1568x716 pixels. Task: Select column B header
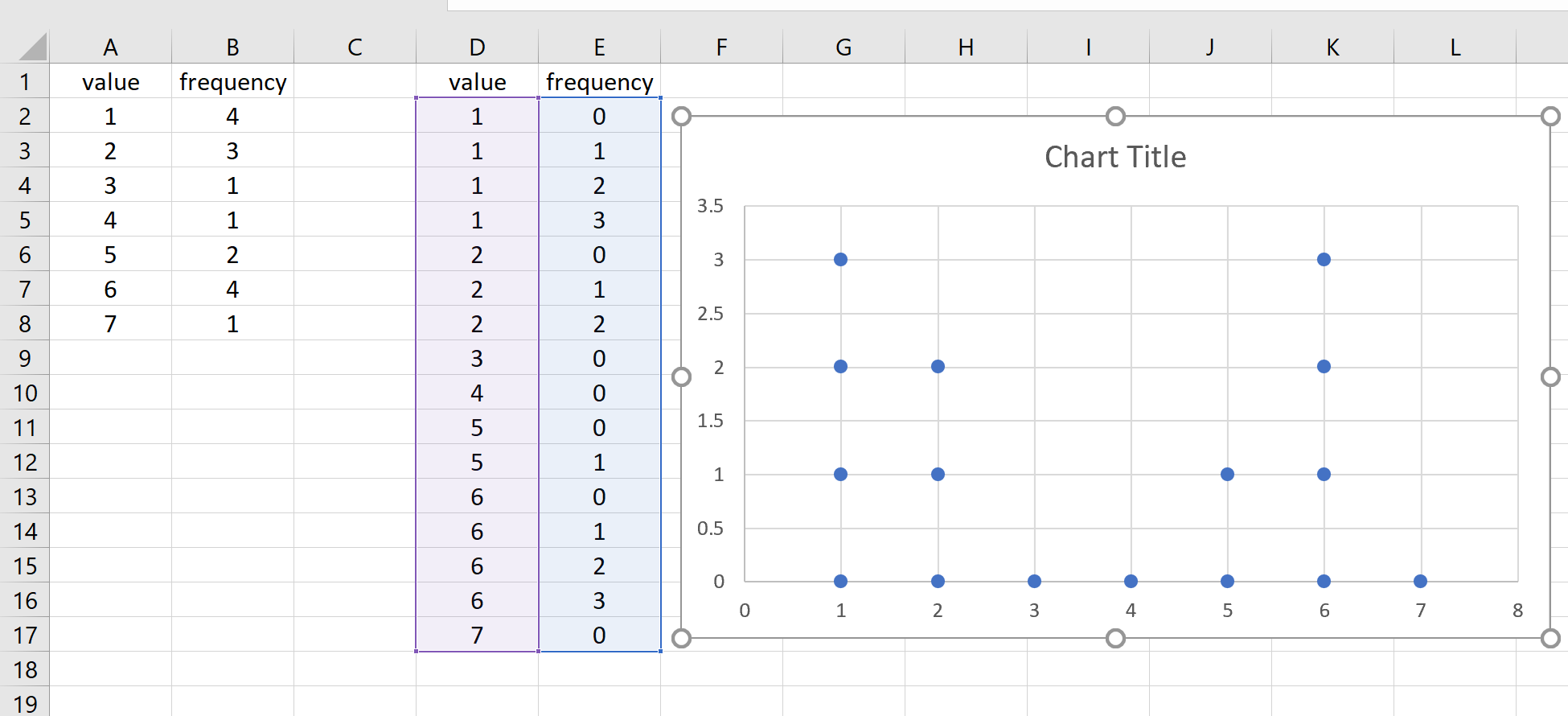(x=232, y=47)
